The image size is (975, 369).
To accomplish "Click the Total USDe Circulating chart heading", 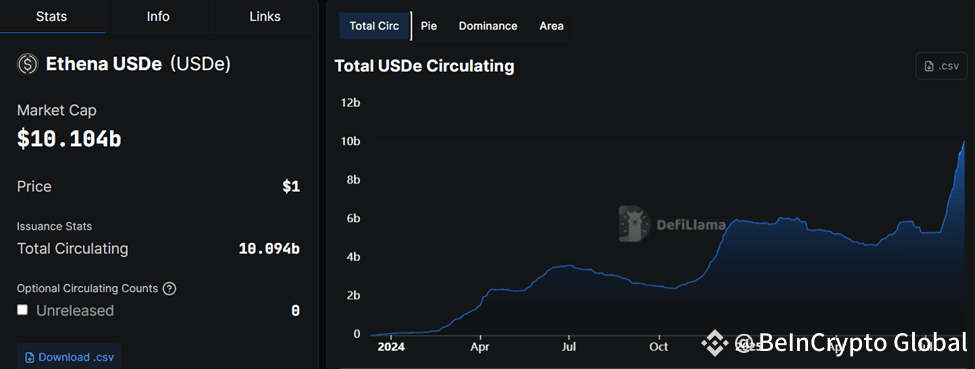I will [x=424, y=66].
